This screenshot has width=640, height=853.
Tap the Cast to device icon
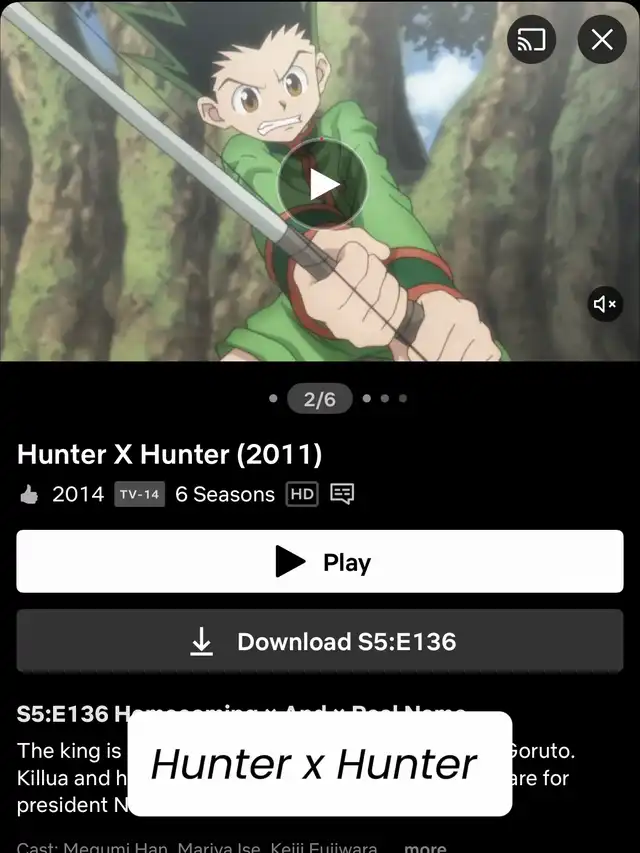point(531,40)
